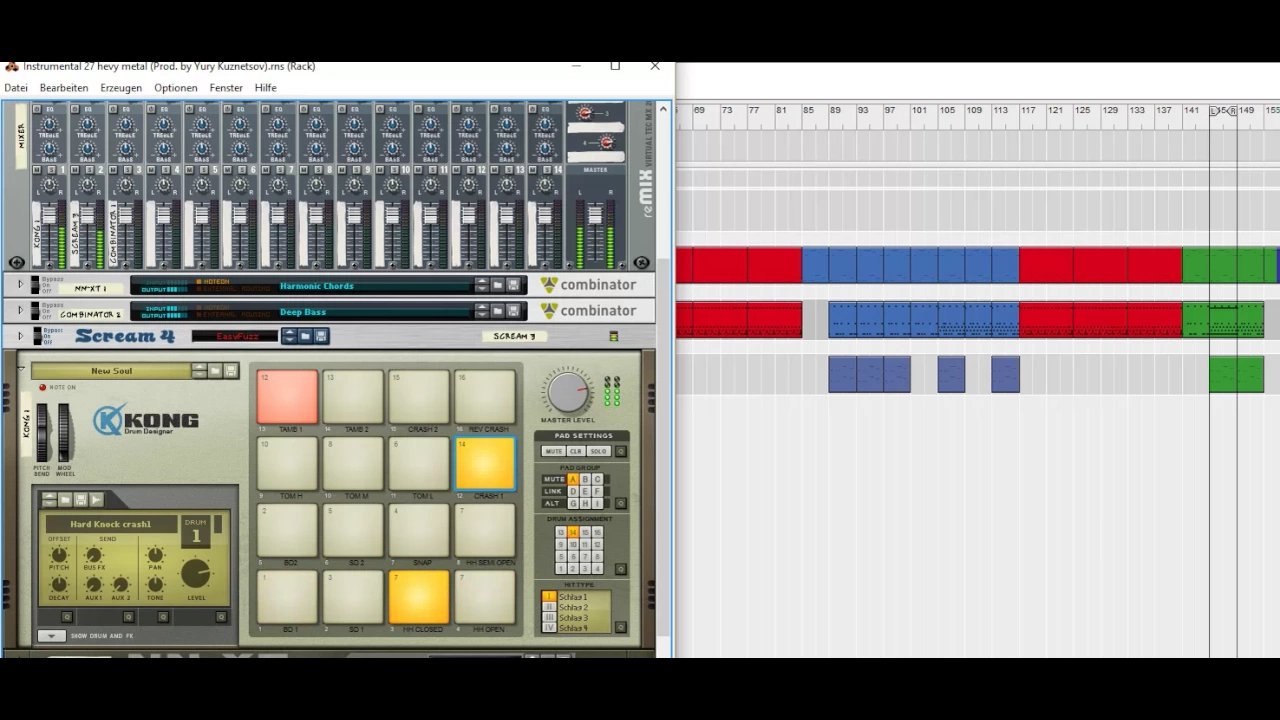Enable pad group Link D
This screenshot has width=1280, height=720.
pos(573,491)
